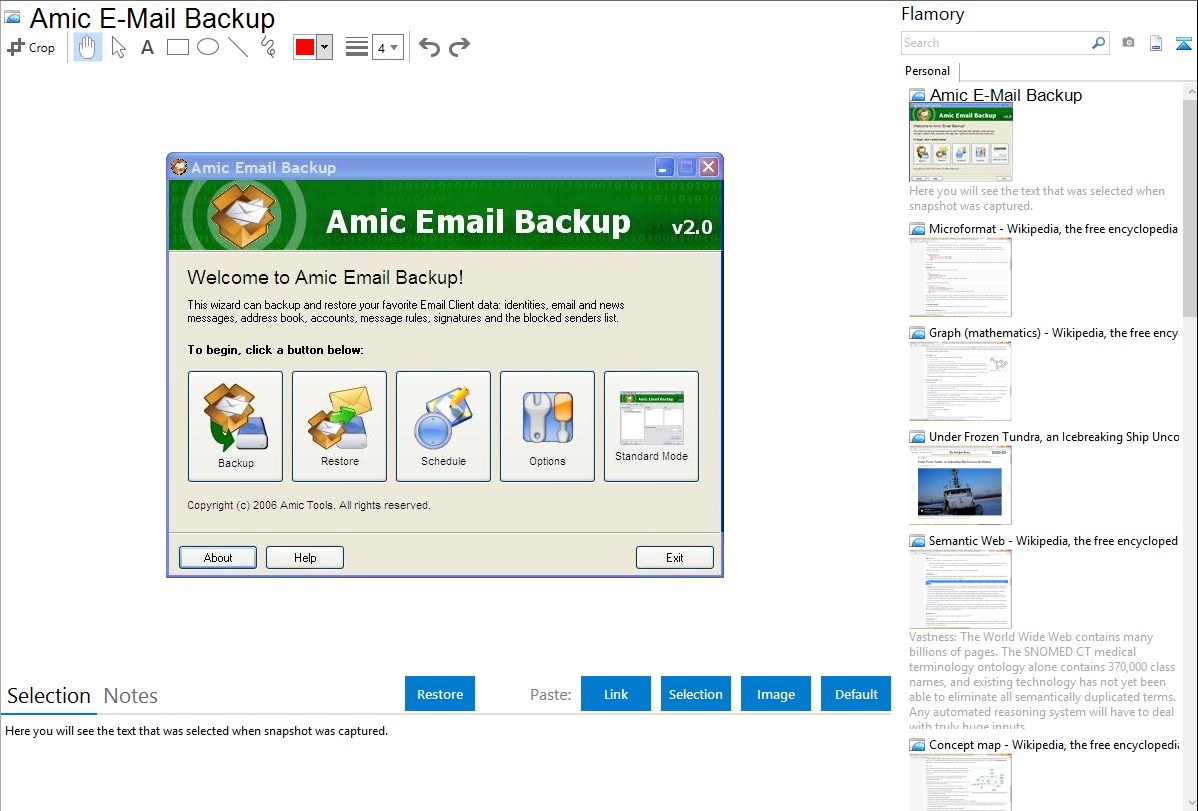Click the blue Restore button

(x=440, y=693)
